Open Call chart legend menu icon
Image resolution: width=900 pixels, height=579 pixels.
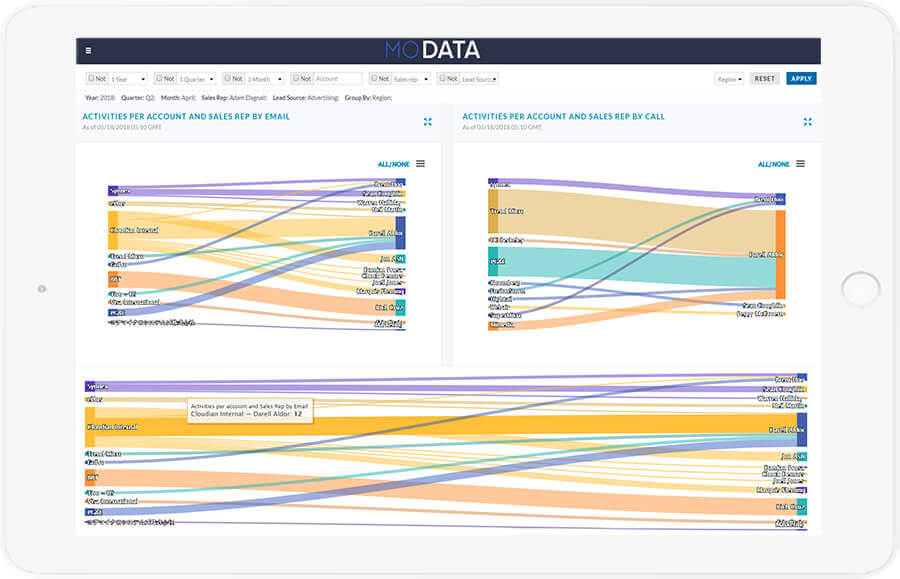[x=800, y=164]
